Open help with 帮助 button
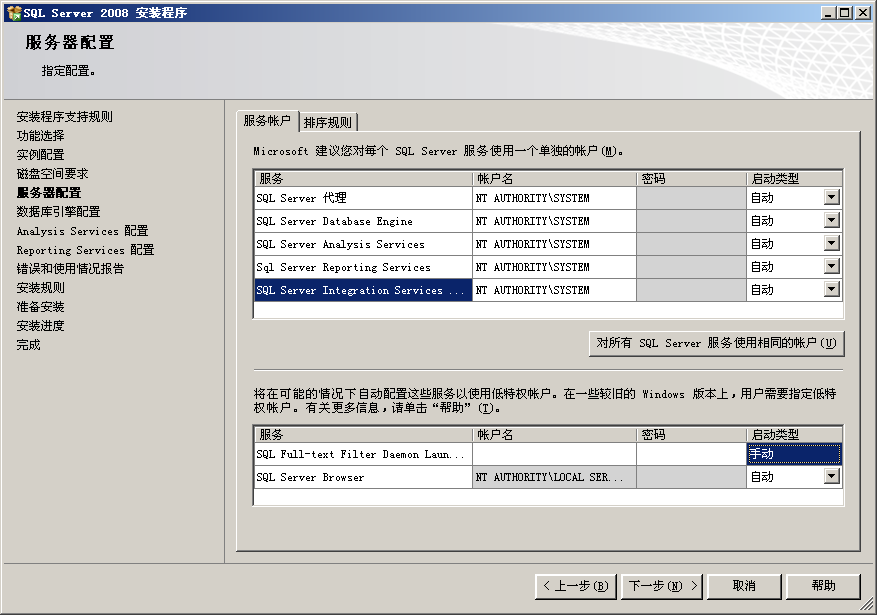 coord(823,586)
